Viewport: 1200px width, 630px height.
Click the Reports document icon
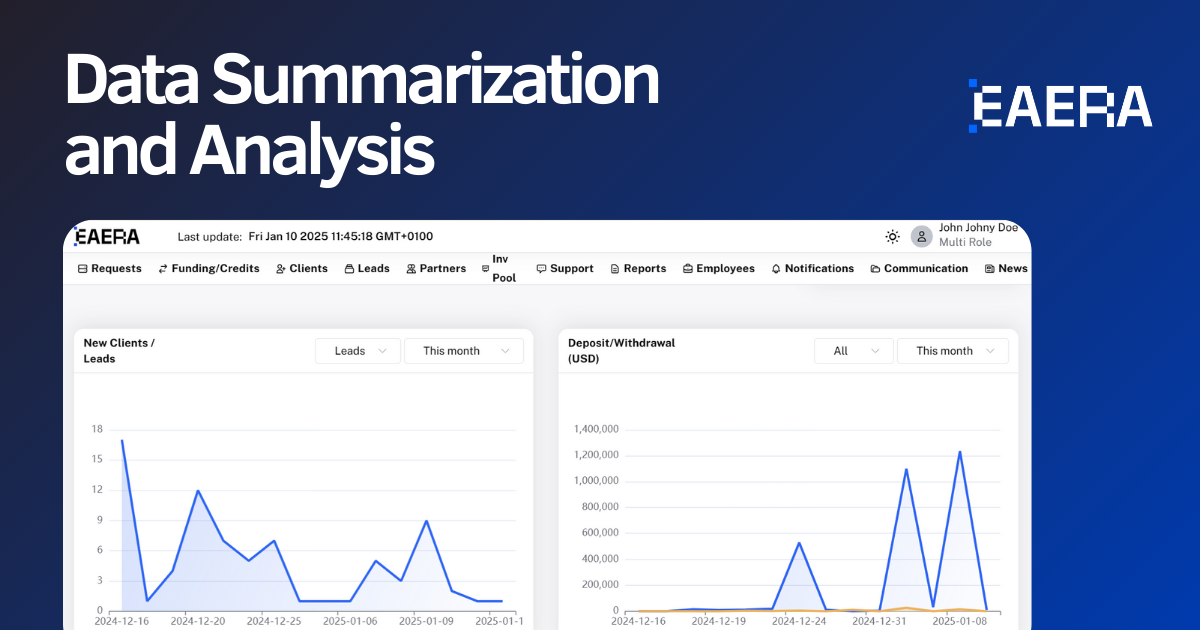[615, 269]
